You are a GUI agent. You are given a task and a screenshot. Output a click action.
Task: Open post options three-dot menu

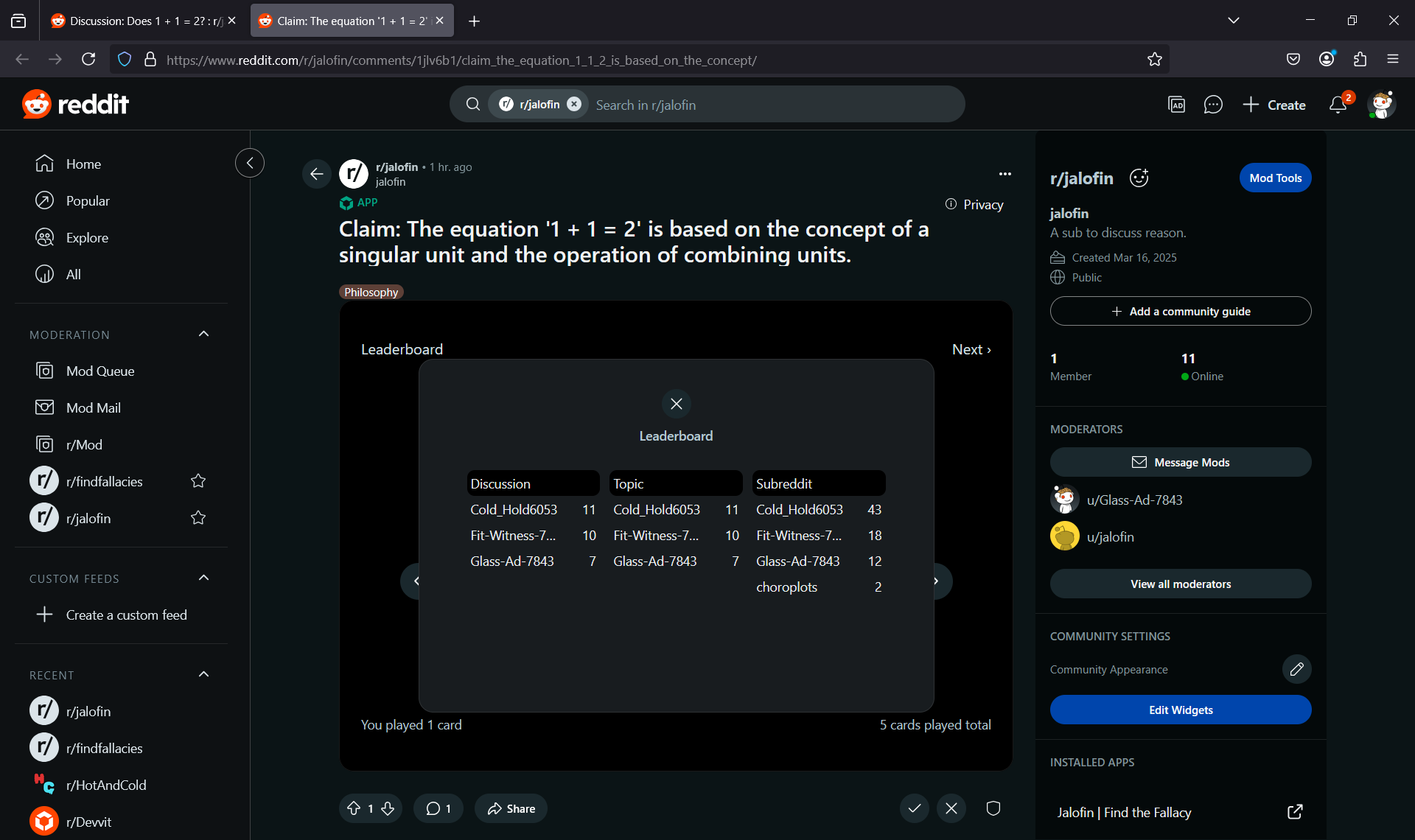pos(1005,174)
